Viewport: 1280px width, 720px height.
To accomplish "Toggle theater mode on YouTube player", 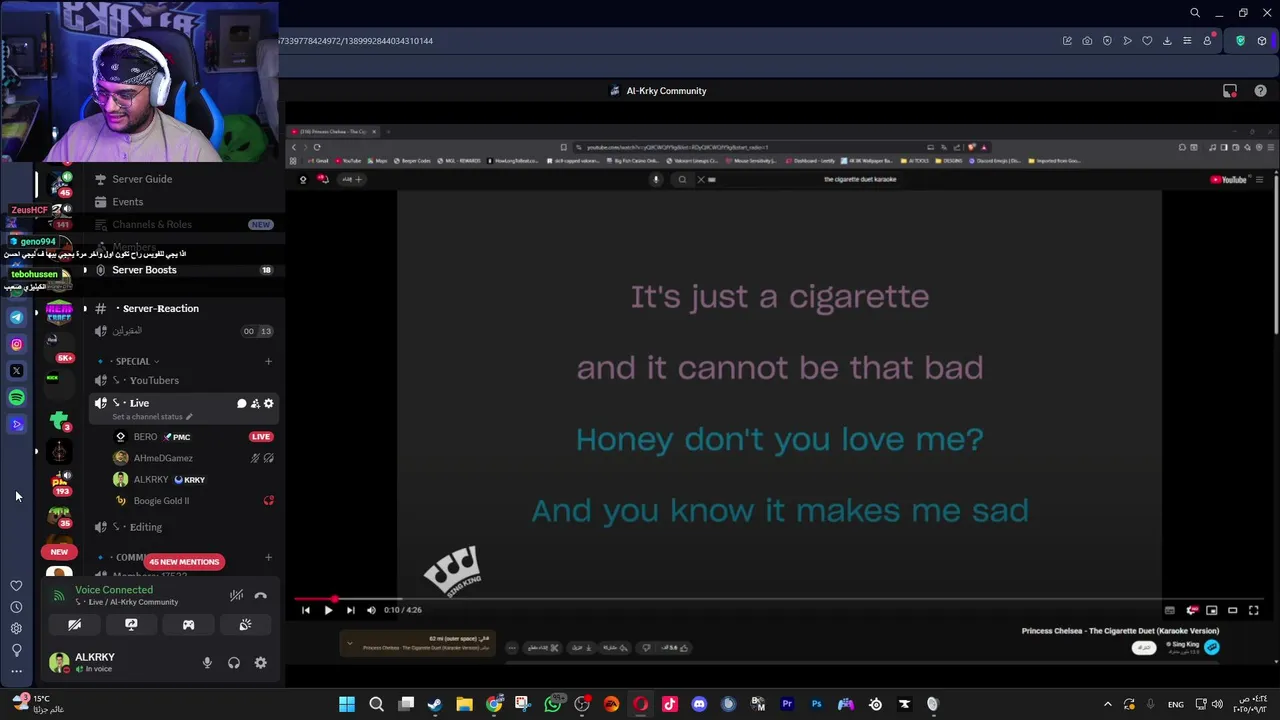I will tap(1233, 610).
